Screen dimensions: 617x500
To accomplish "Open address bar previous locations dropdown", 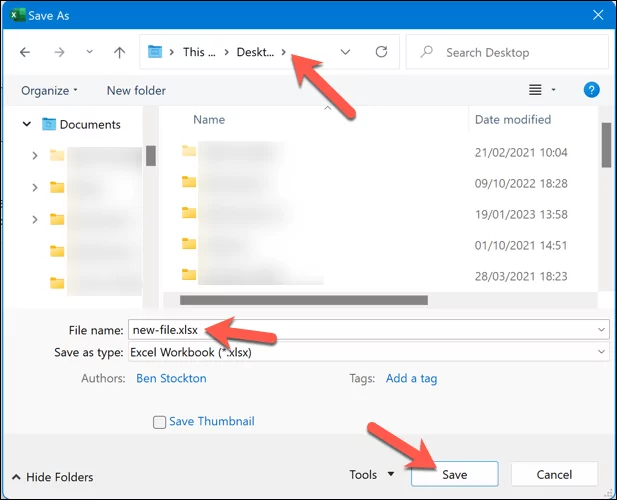I will coord(345,52).
